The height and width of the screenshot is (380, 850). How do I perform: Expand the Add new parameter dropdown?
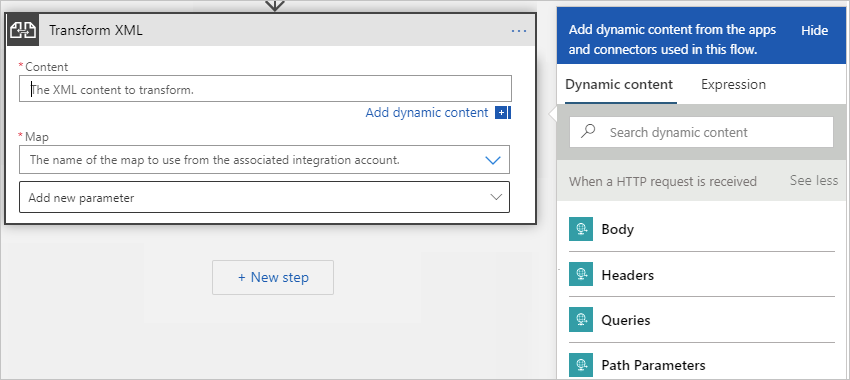265,197
